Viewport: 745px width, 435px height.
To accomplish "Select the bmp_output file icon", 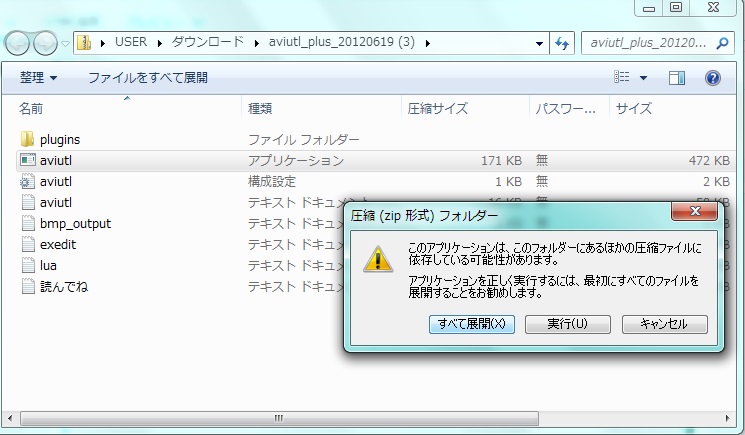I will point(28,223).
